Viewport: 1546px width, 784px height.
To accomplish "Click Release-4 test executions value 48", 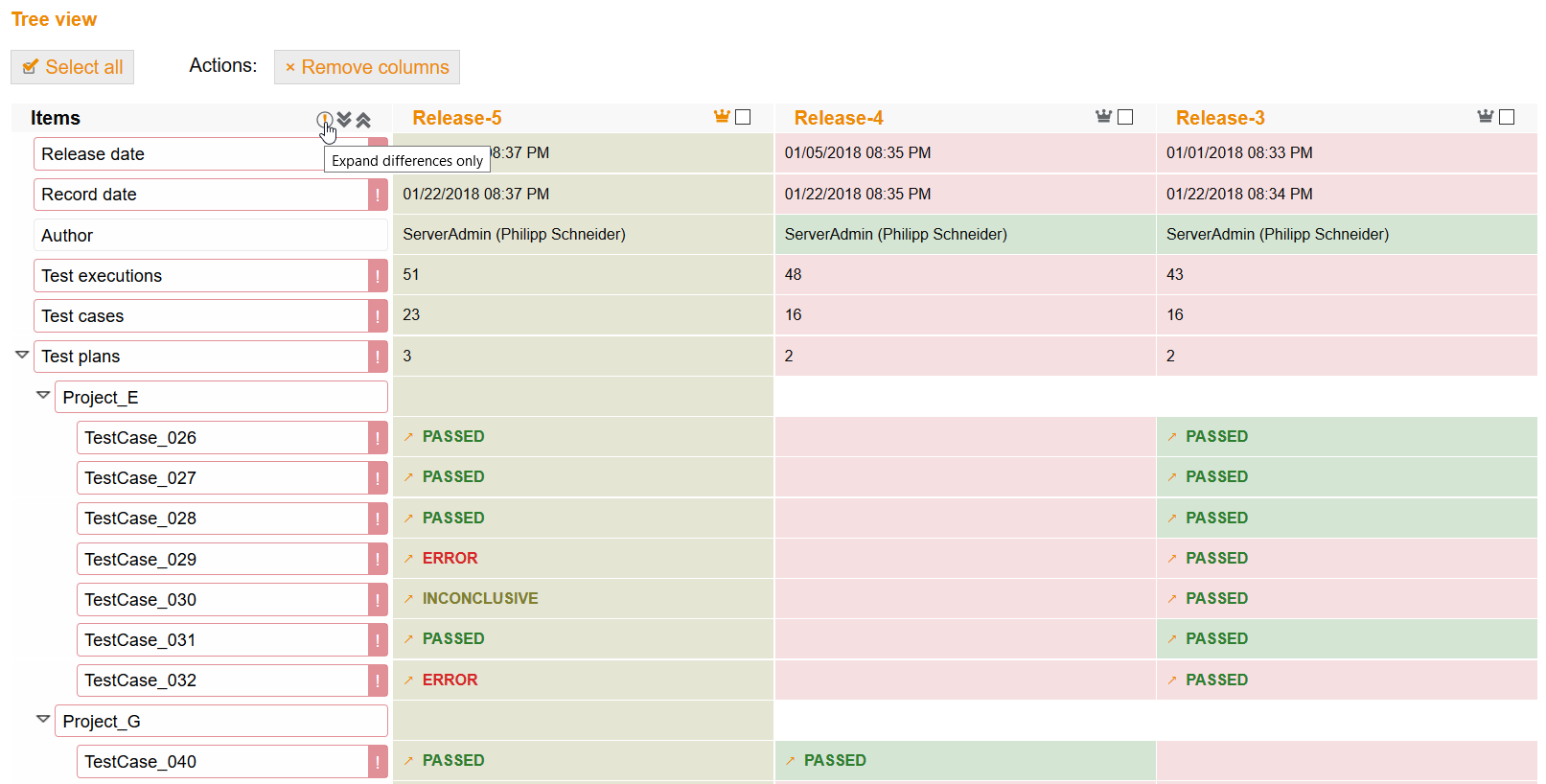I will 793,275.
